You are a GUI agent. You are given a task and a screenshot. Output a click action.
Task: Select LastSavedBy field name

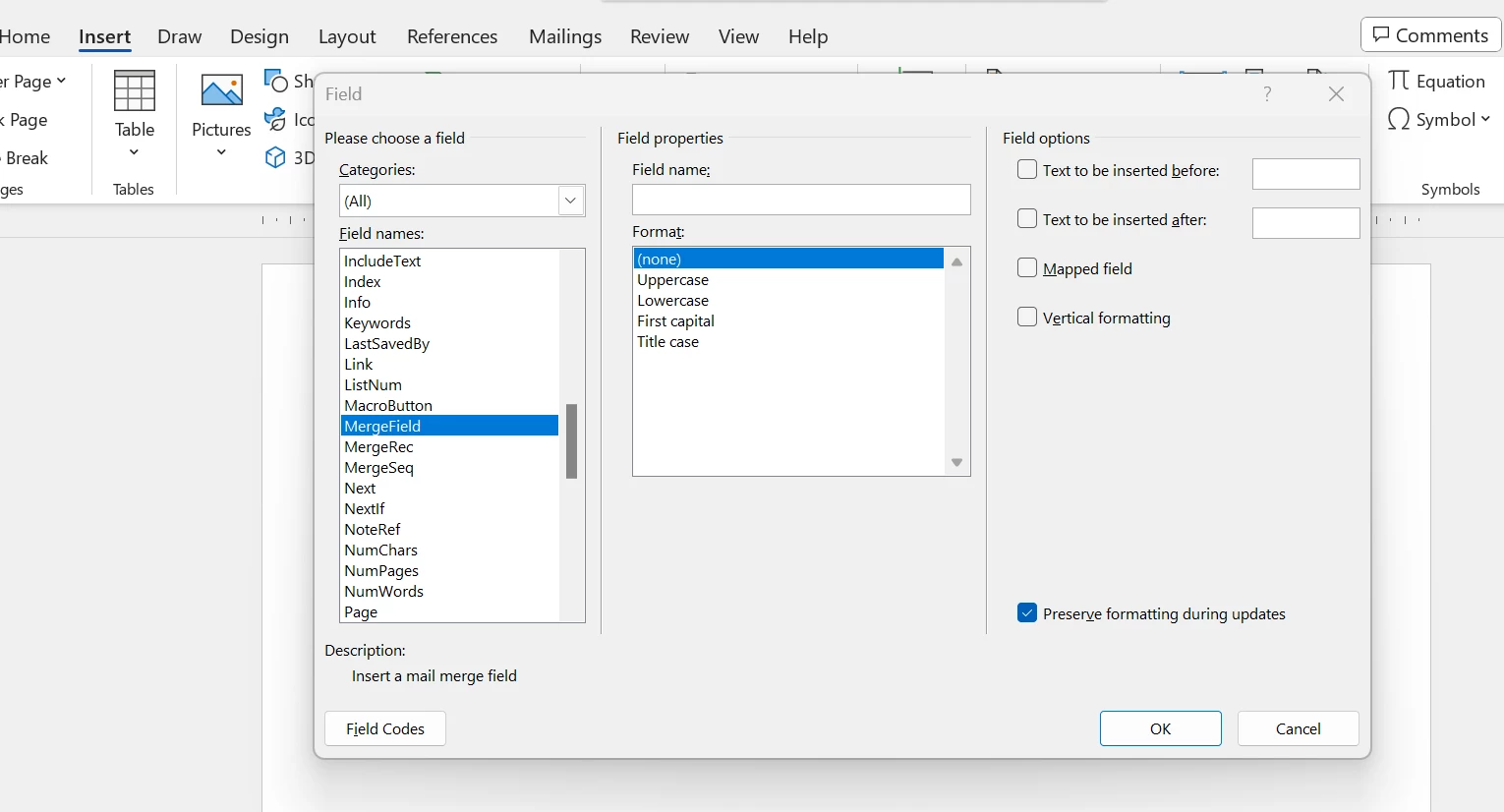point(449,343)
